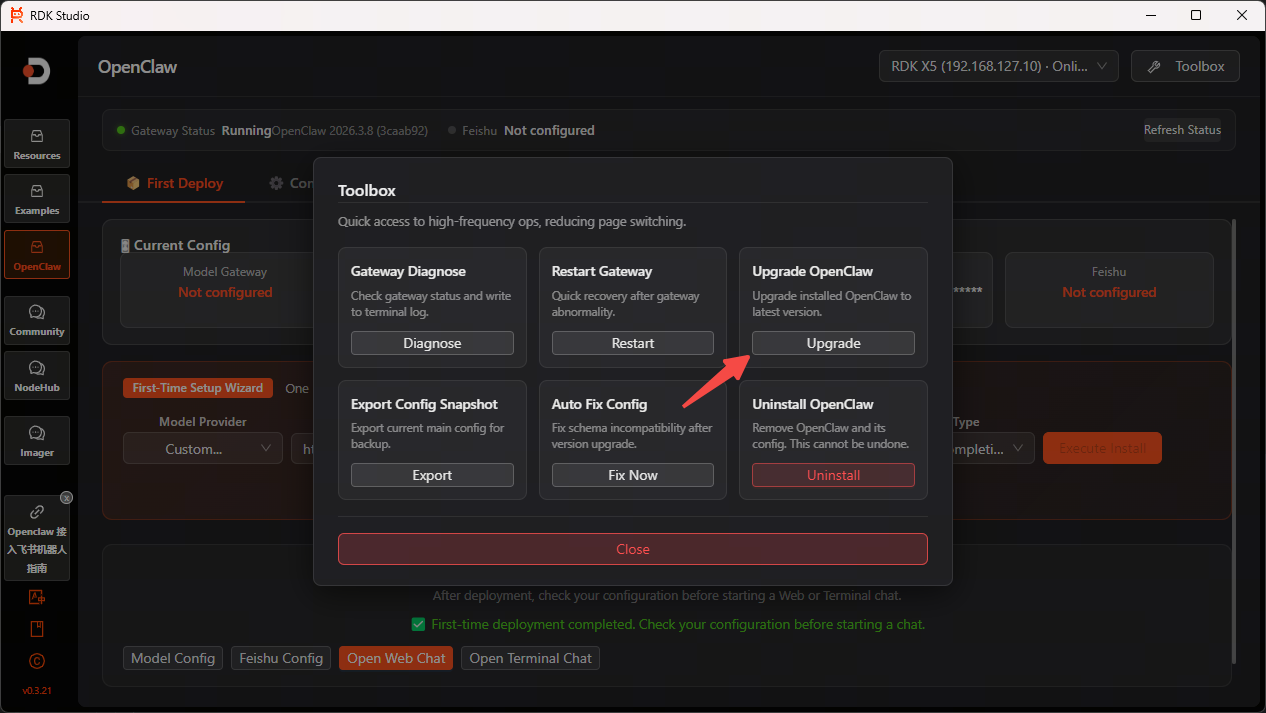
Task: Click Export to export config snapshot
Action: pyautogui.click(x=432, y=475)
